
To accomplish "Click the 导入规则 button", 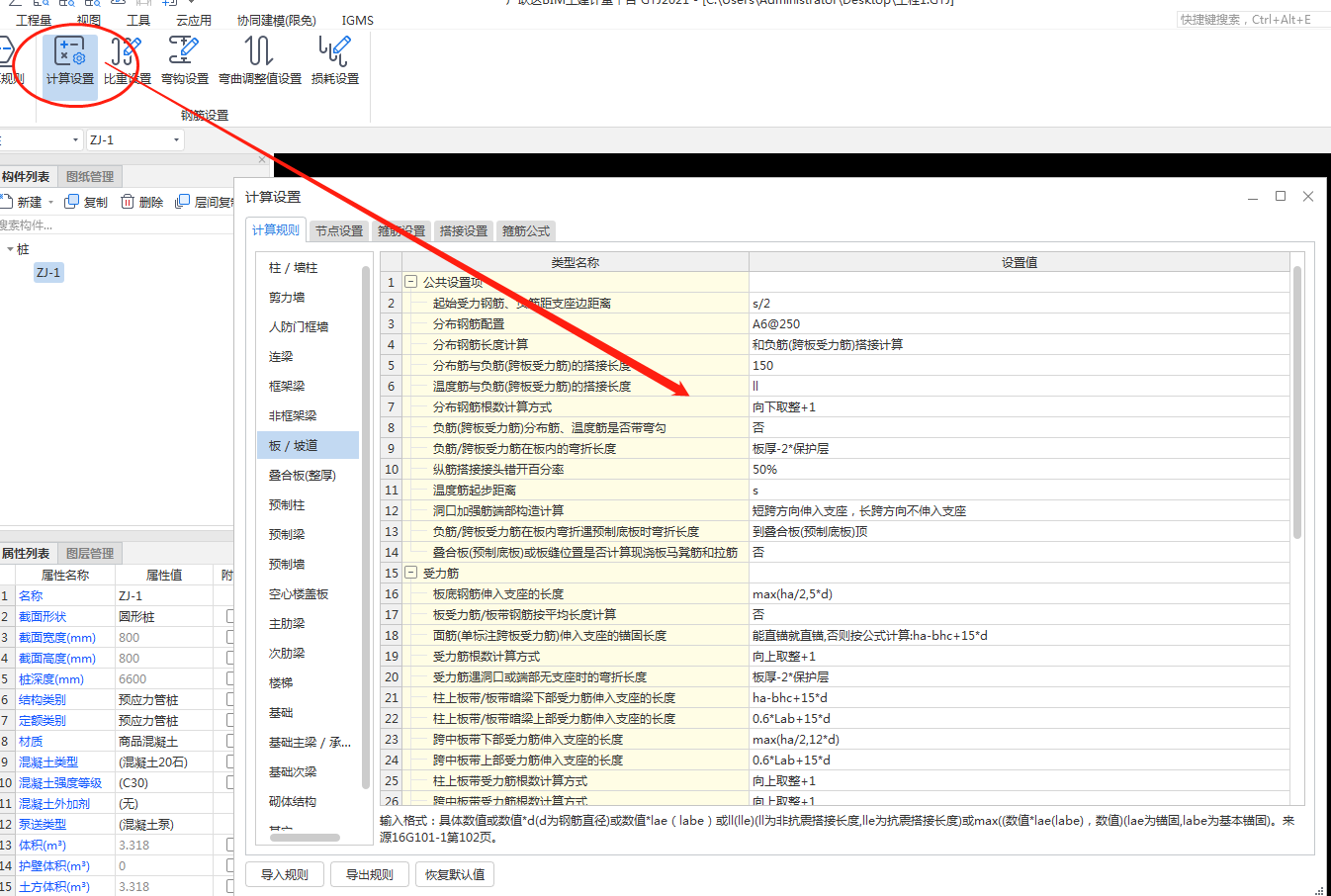I will point(285,874).
